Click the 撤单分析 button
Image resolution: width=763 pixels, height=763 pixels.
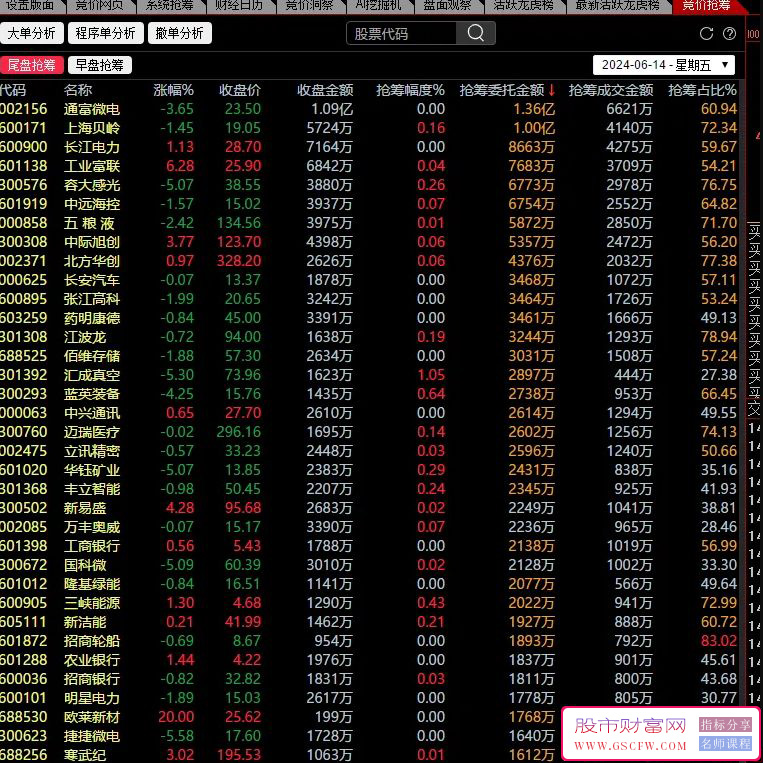click(x=180, y=33)
